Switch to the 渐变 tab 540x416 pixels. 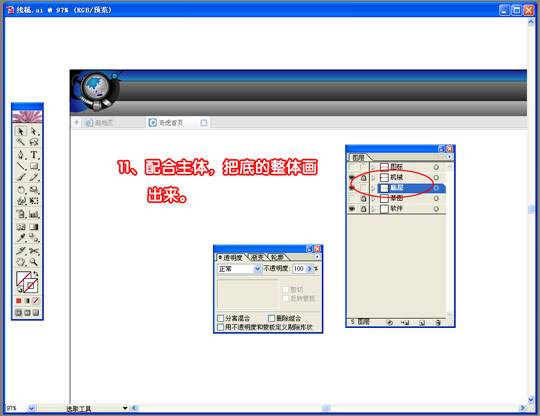click(257, 257)
